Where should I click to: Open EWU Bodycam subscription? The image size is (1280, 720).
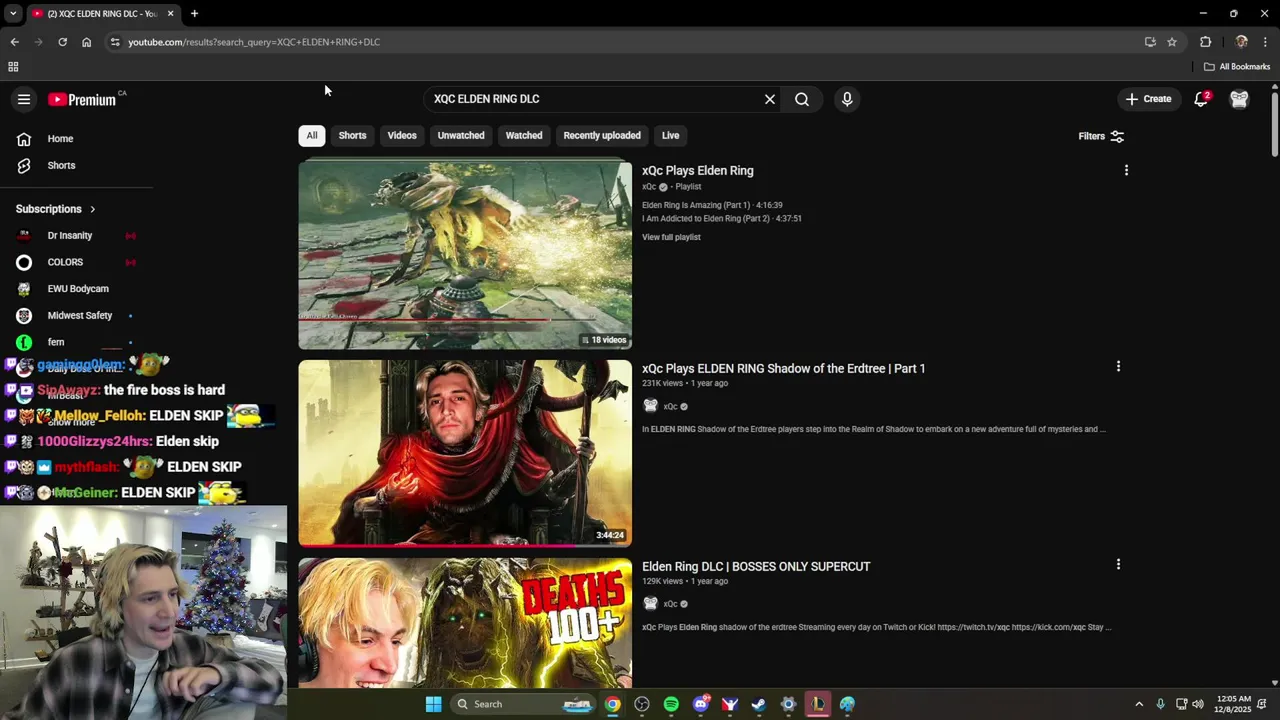pyautogui.click(x=80, y=289)
